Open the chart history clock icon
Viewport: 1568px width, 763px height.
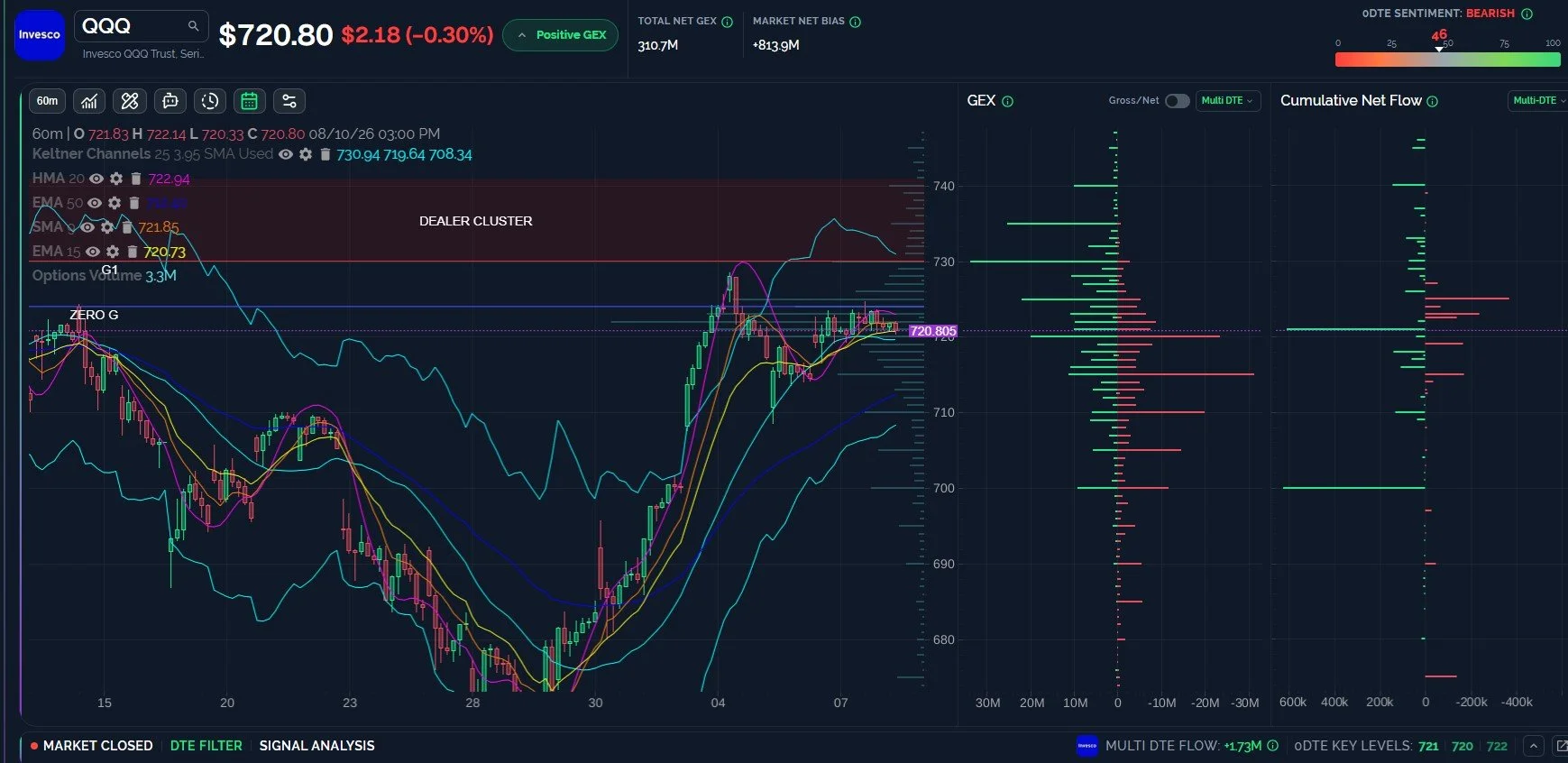[210, 101]
